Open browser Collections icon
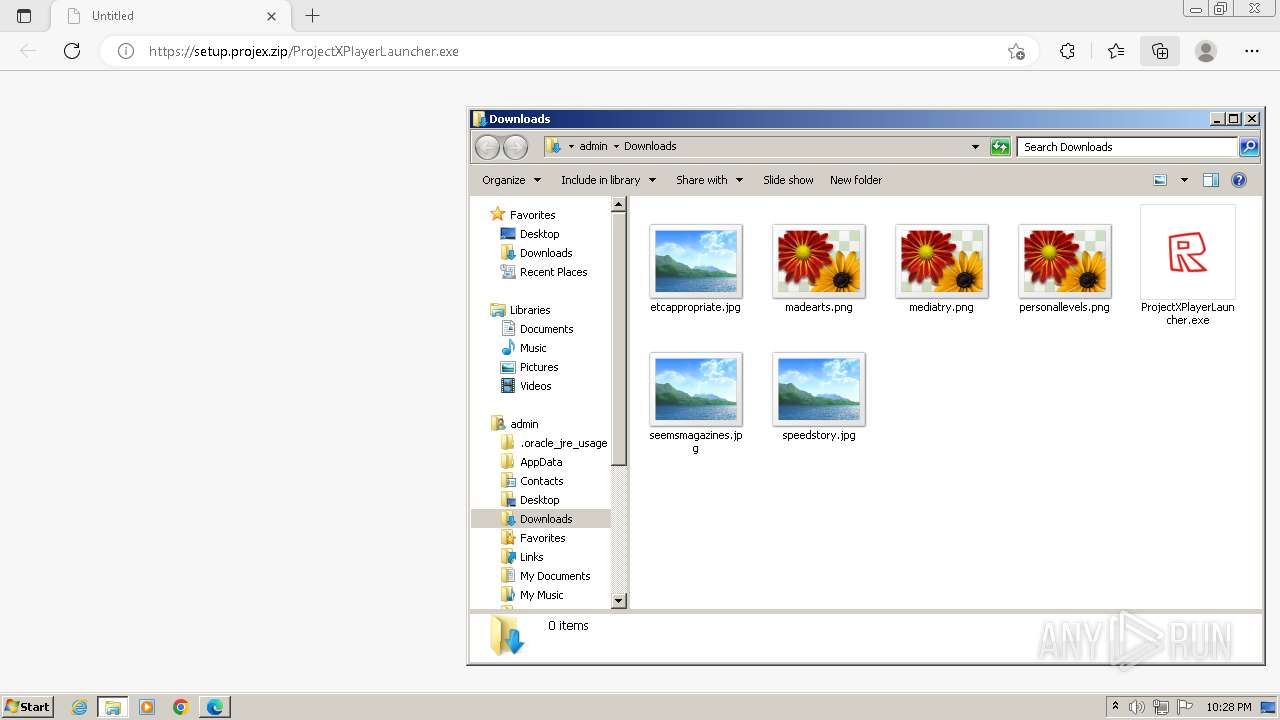 pyautogui.click(x=1160, y=51)
